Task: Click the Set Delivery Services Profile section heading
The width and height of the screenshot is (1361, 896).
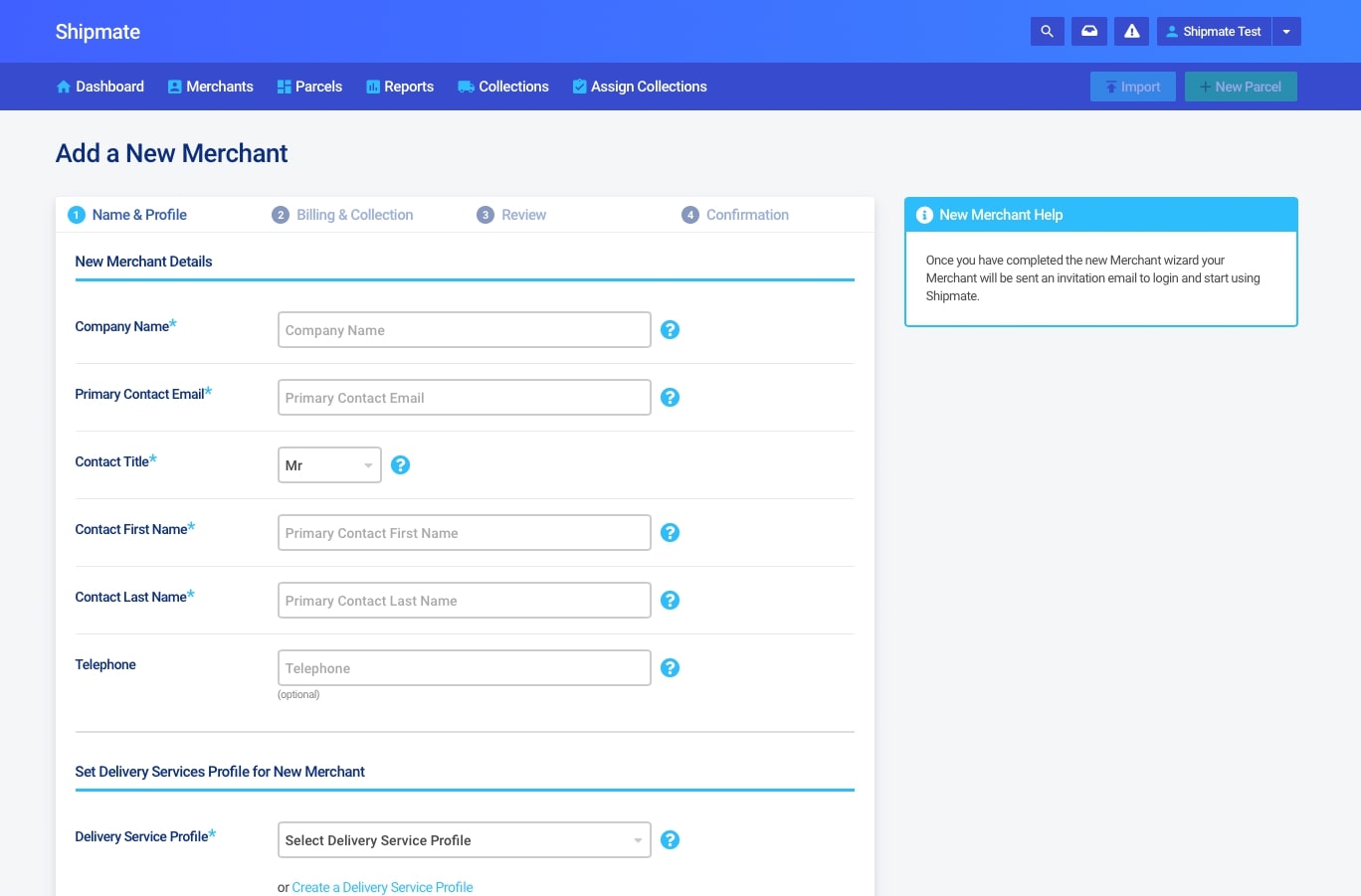Action: tap(220, 772)
